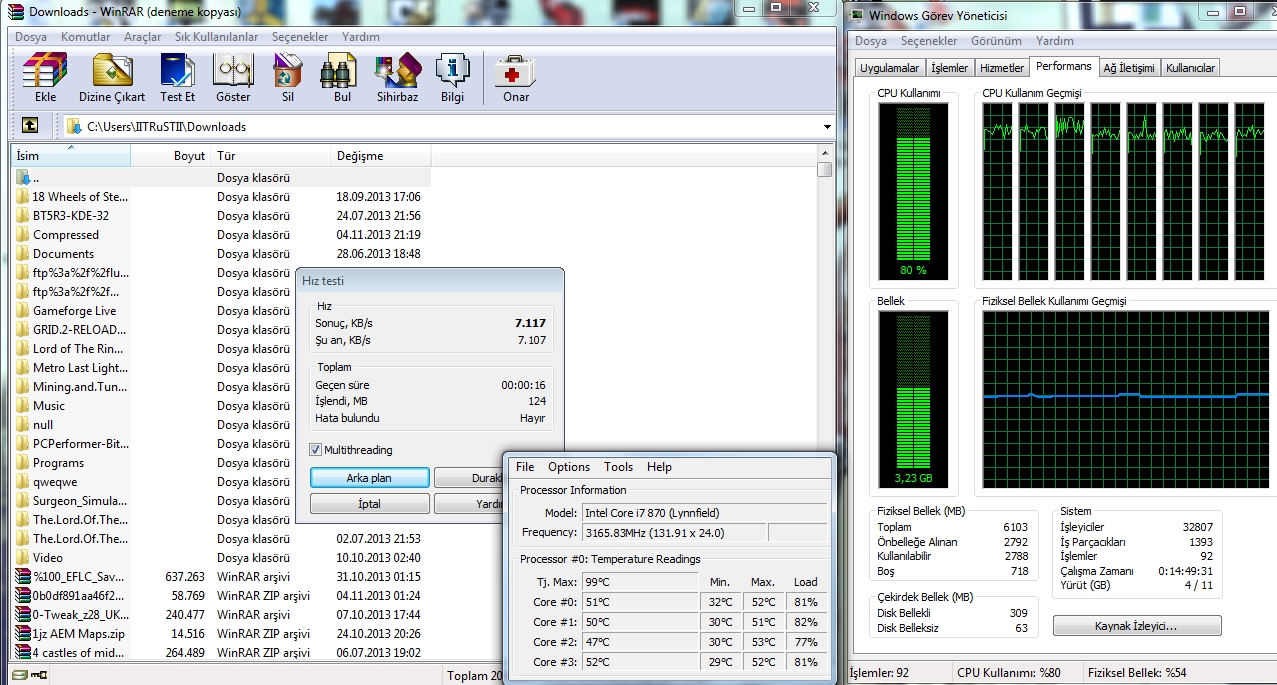Open WinRAR Sık Kullanılanlar menu

point(217,37)
